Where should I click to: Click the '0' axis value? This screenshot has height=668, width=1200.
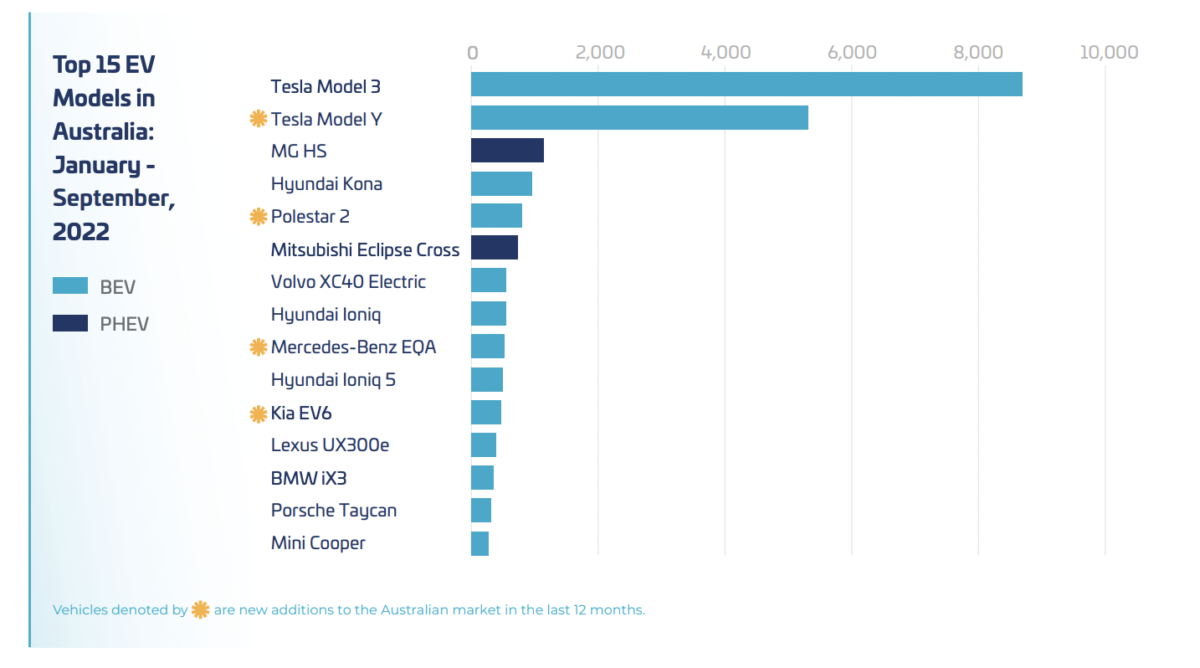472,52
